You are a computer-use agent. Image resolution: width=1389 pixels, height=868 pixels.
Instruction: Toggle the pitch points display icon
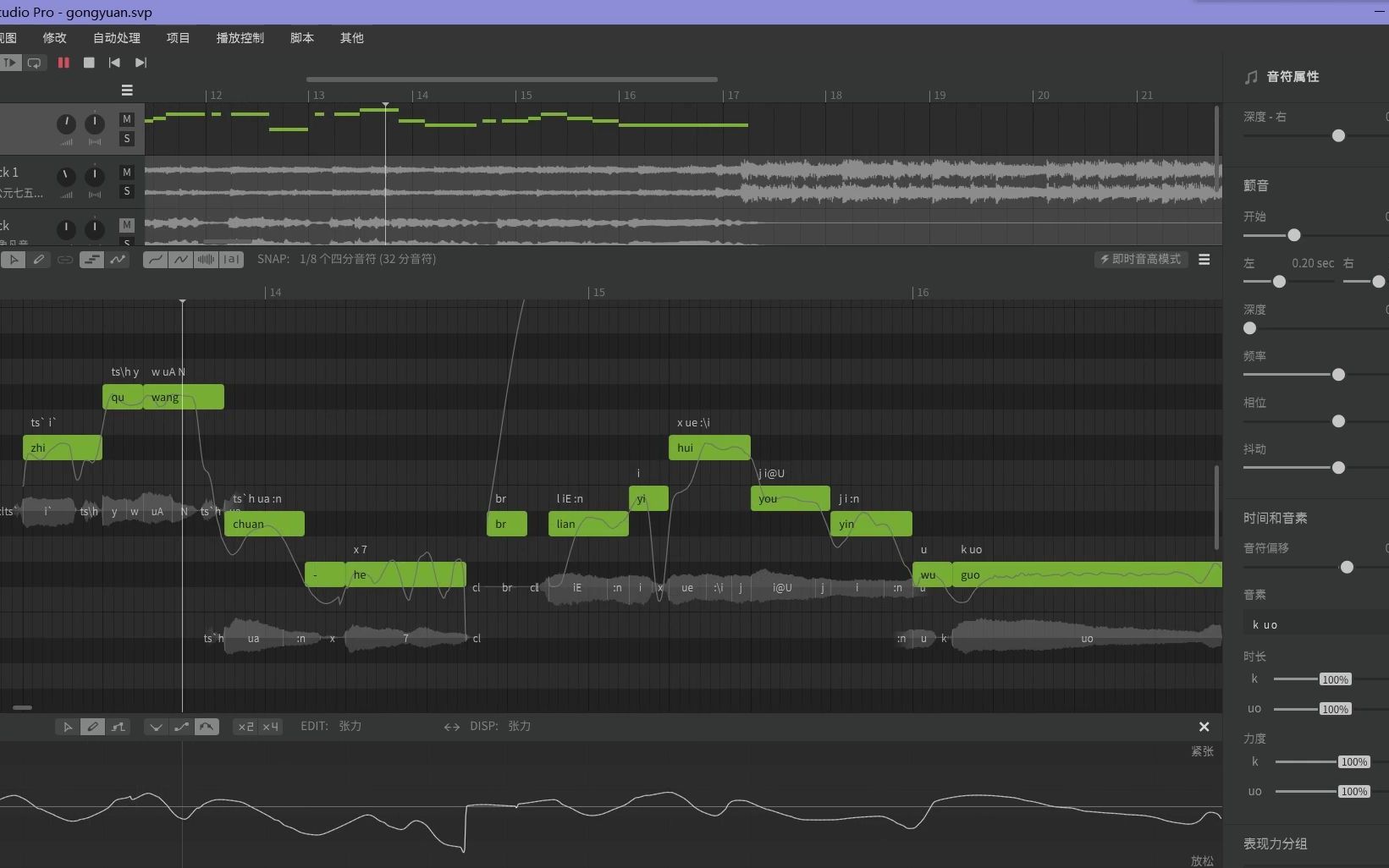point(118,260)
